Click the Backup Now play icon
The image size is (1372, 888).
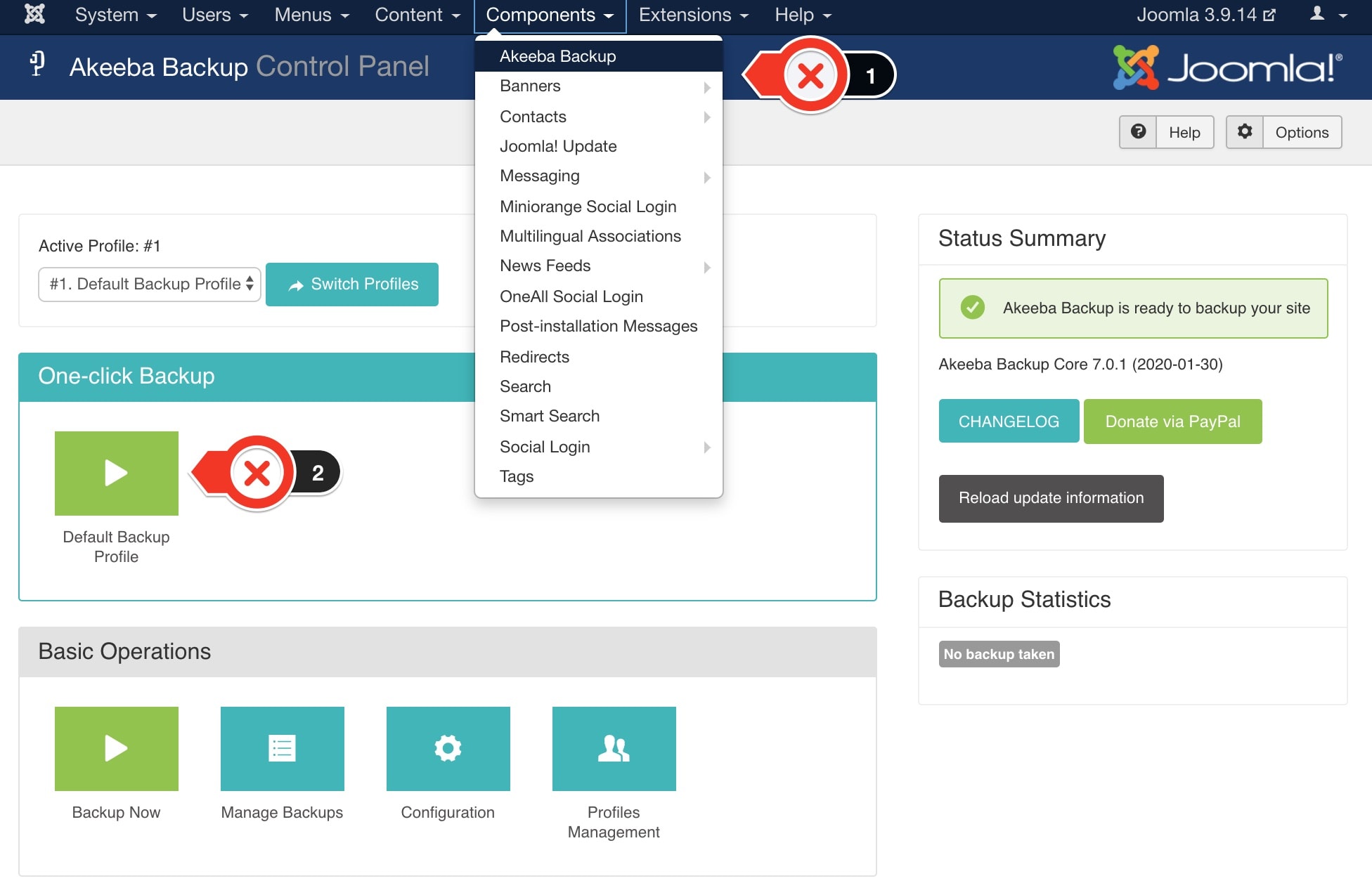[x=117, y=749]
